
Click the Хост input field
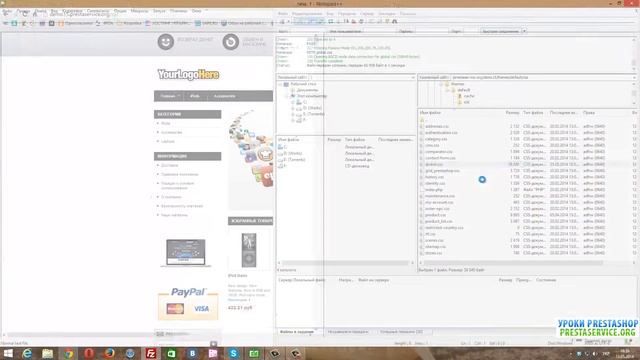coord(309,31)
